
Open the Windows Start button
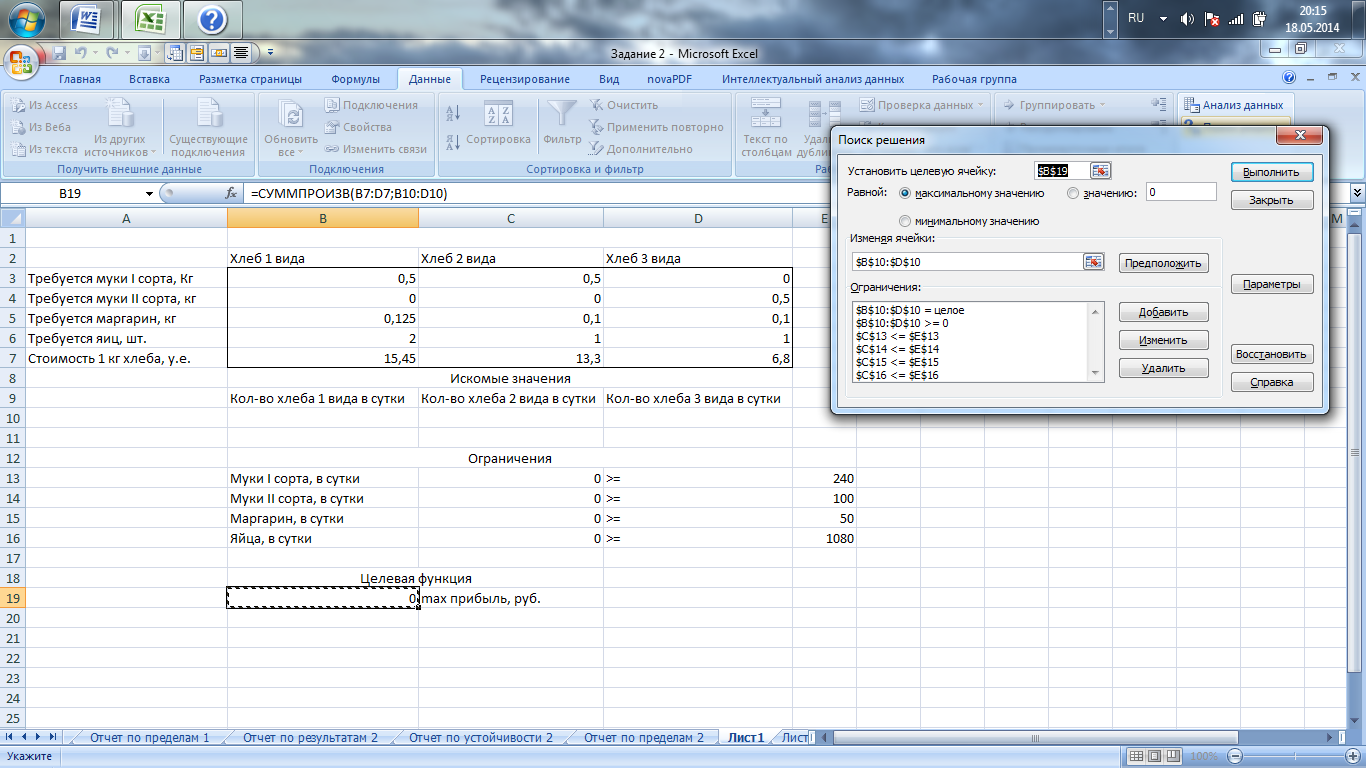[x=27, y=19]
